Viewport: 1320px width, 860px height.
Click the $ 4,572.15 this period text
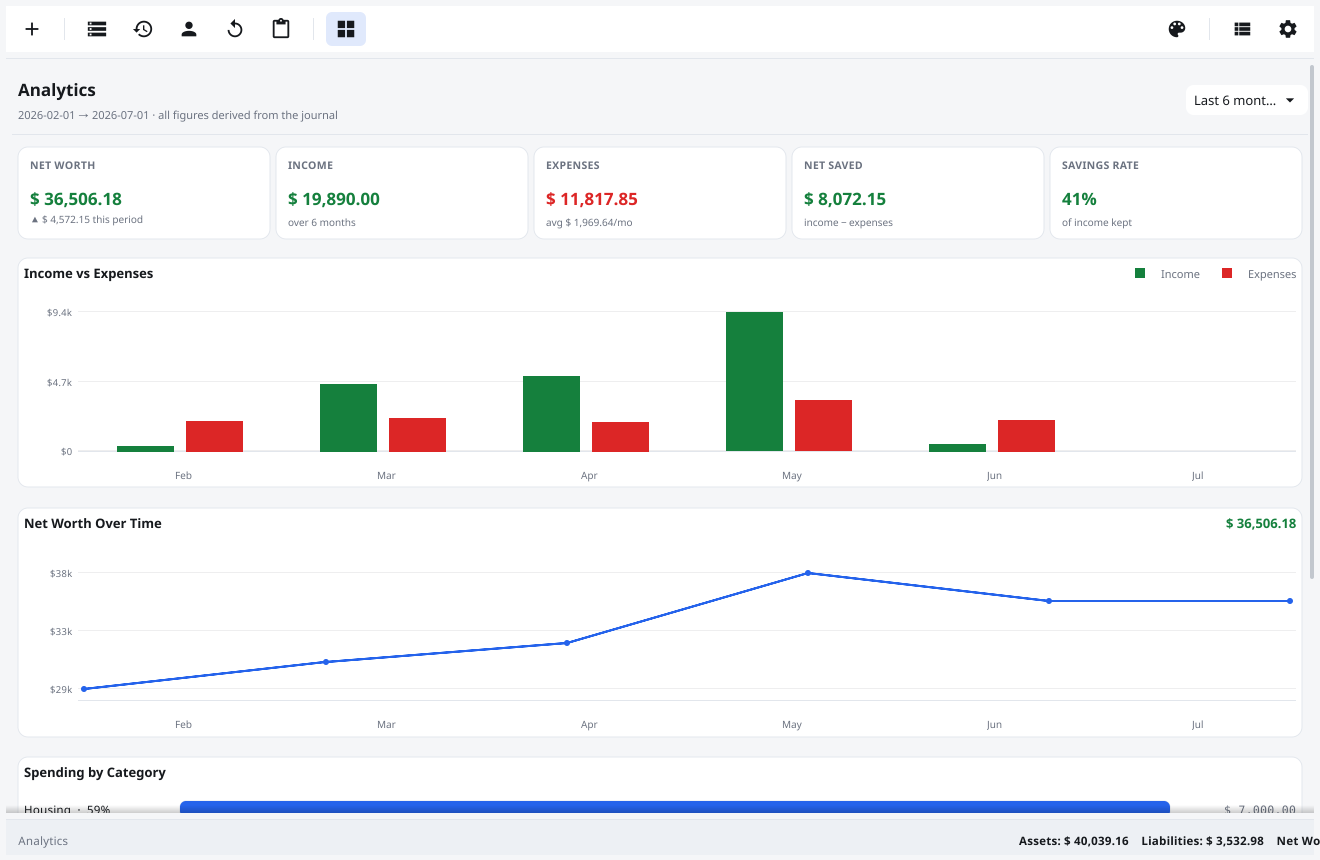click(x=87, y=219)
